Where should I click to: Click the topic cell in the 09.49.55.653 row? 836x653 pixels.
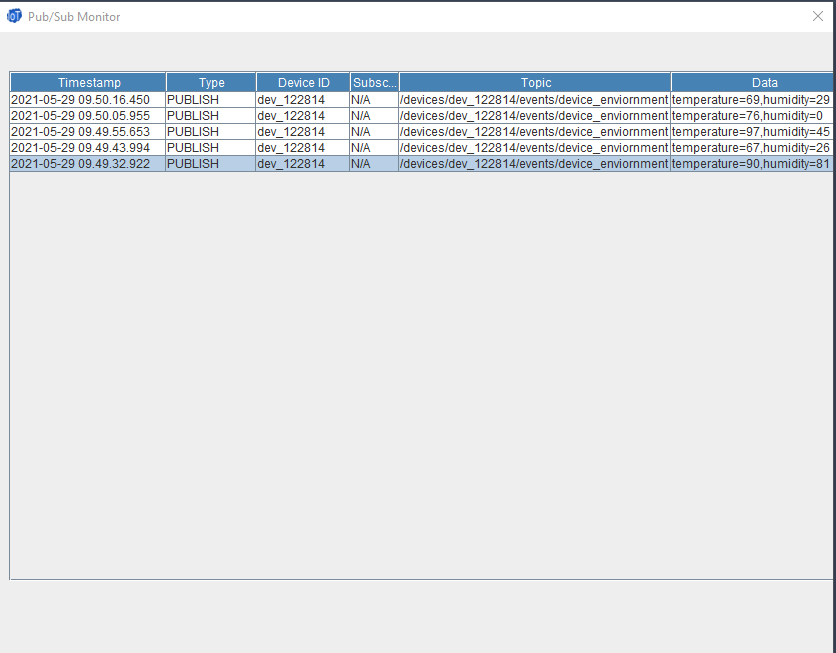(534, 132)
